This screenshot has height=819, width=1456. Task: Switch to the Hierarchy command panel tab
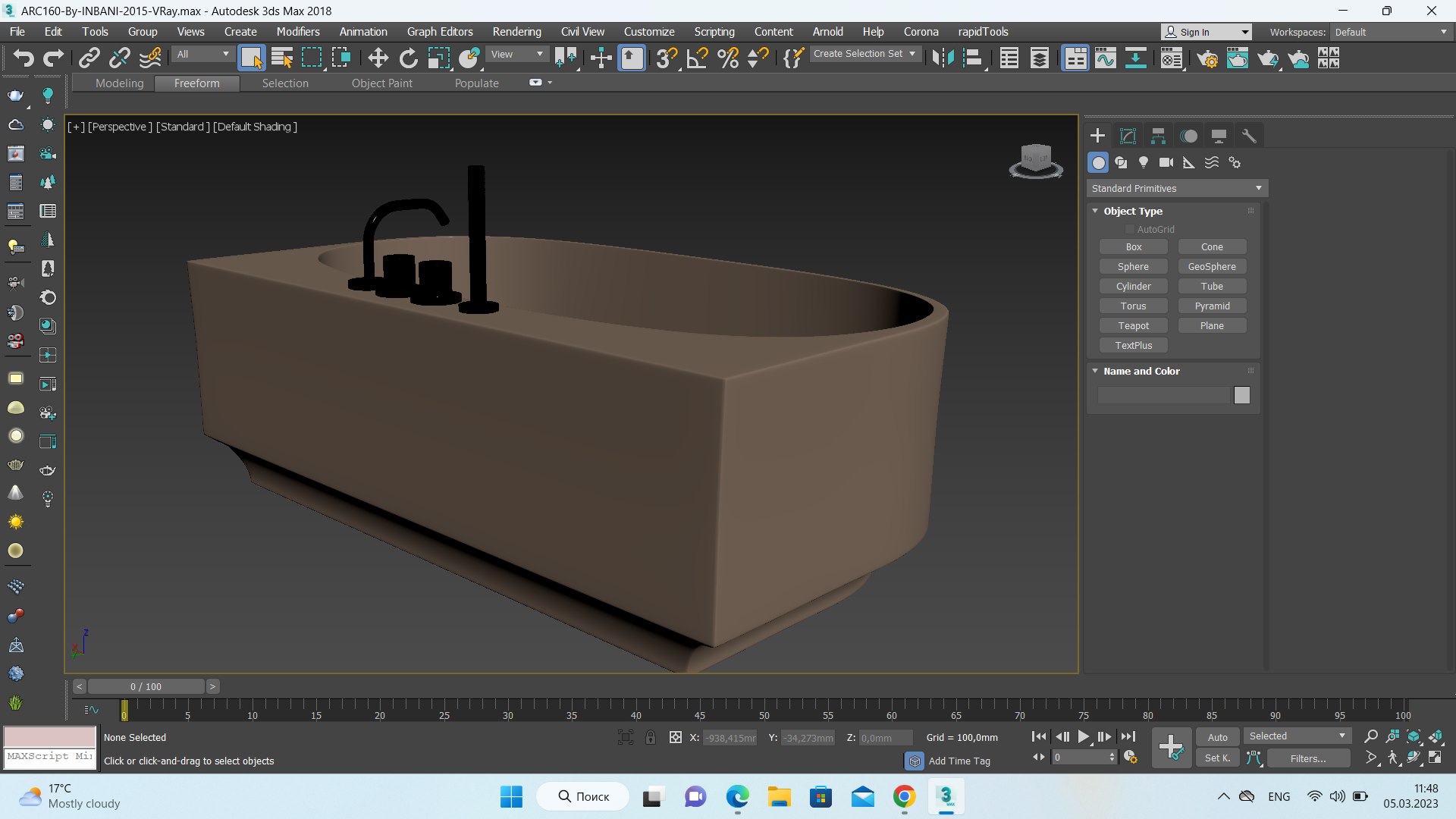1158,136
